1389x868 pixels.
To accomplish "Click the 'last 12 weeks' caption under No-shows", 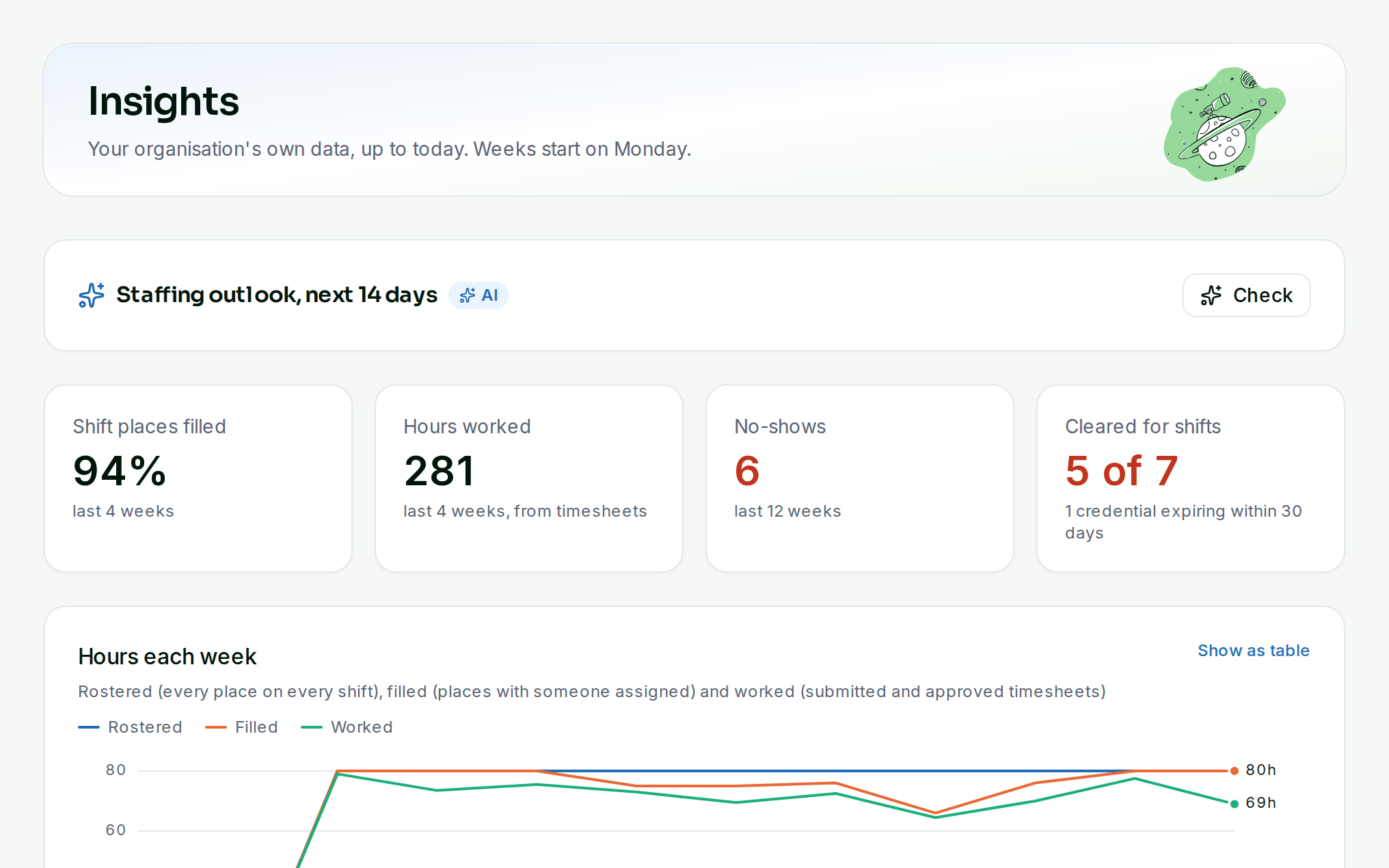I will (787, 511).
